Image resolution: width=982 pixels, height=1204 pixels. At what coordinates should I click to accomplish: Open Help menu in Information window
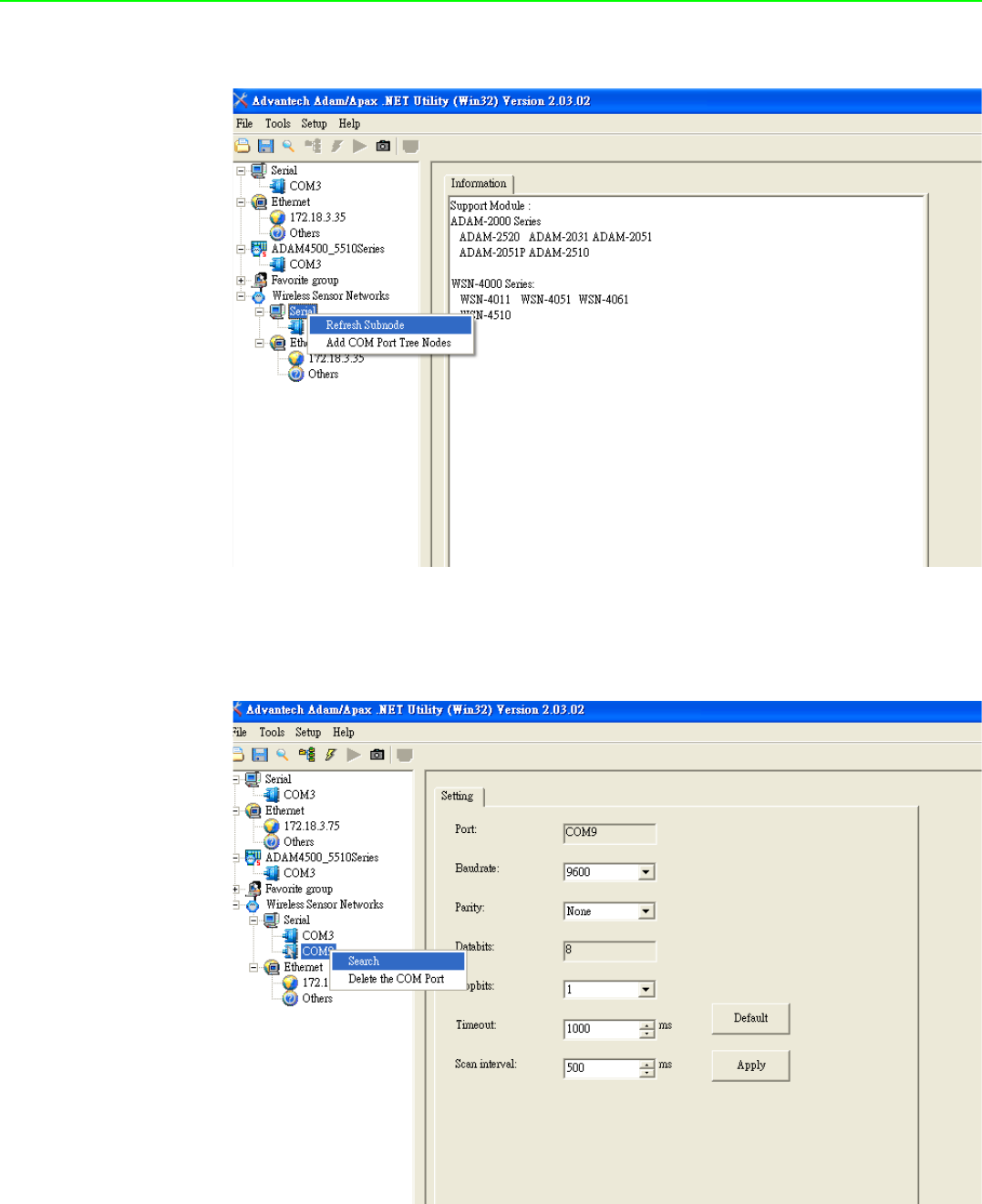[x=349, y=124]
